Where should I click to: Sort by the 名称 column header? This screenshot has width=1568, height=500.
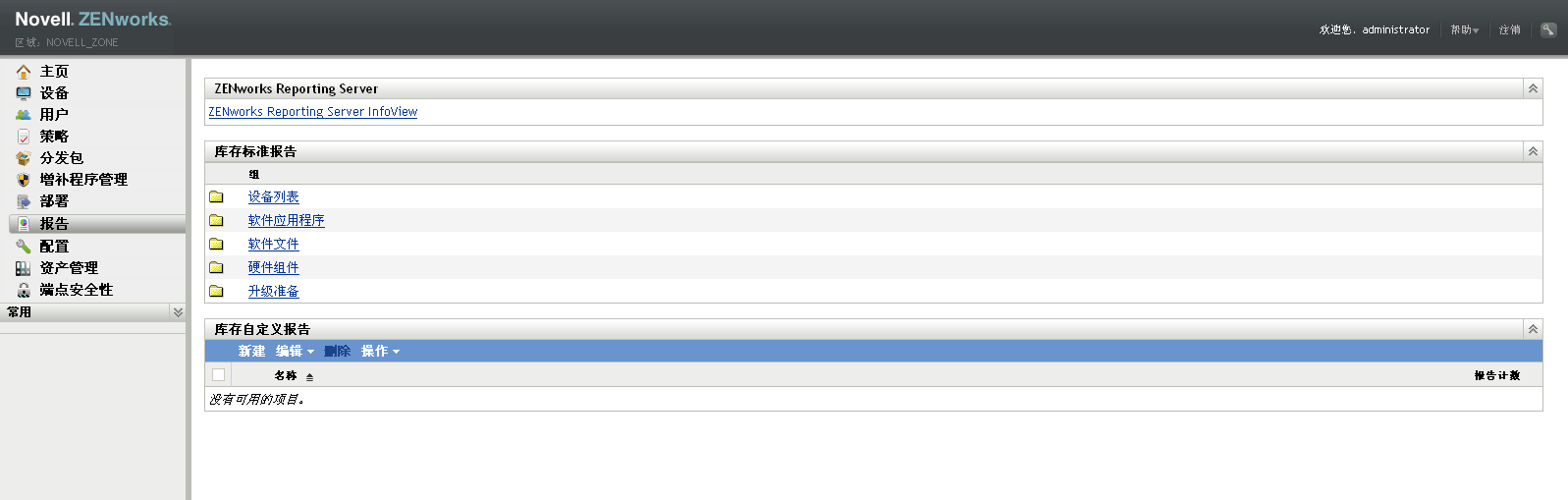coord(286,375)
